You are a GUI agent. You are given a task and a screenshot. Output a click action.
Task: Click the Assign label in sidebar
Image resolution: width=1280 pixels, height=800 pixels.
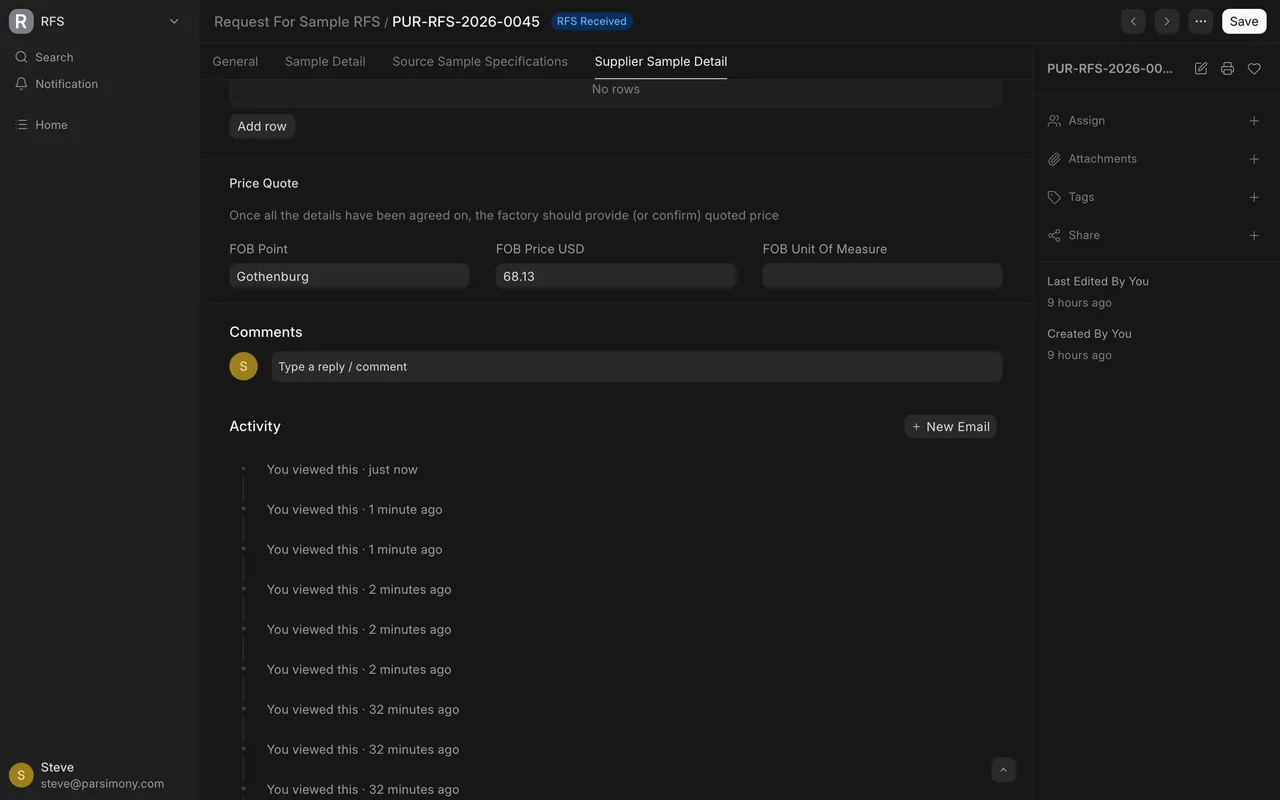1086,120
